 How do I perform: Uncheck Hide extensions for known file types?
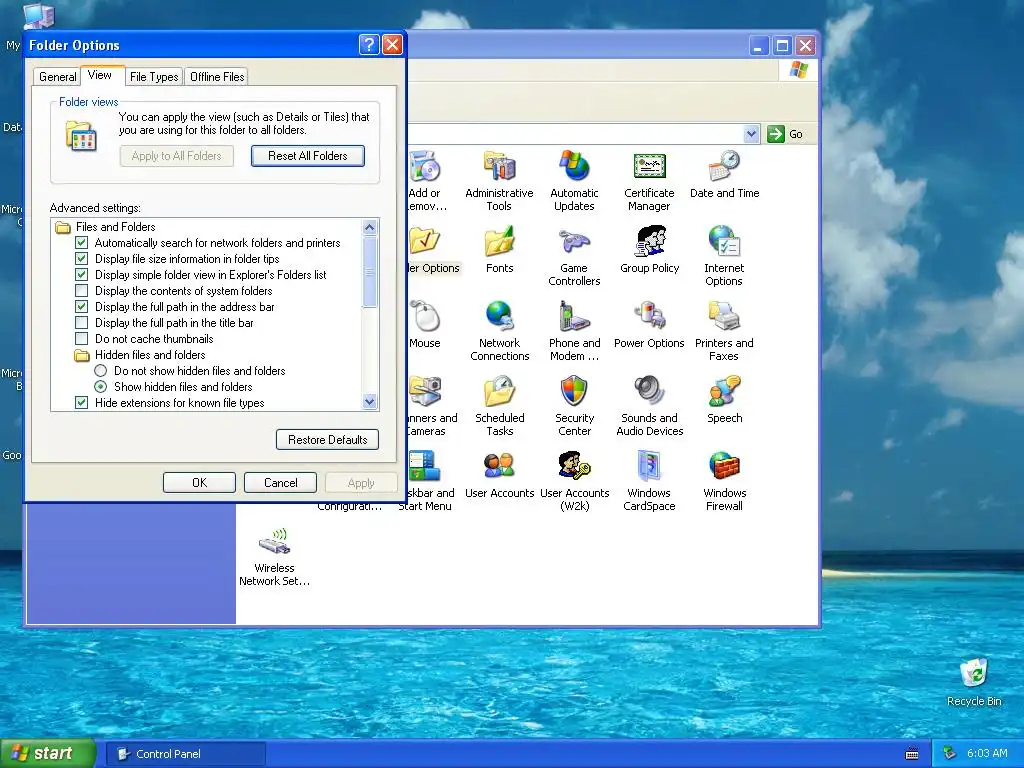(x=82, y=403)
